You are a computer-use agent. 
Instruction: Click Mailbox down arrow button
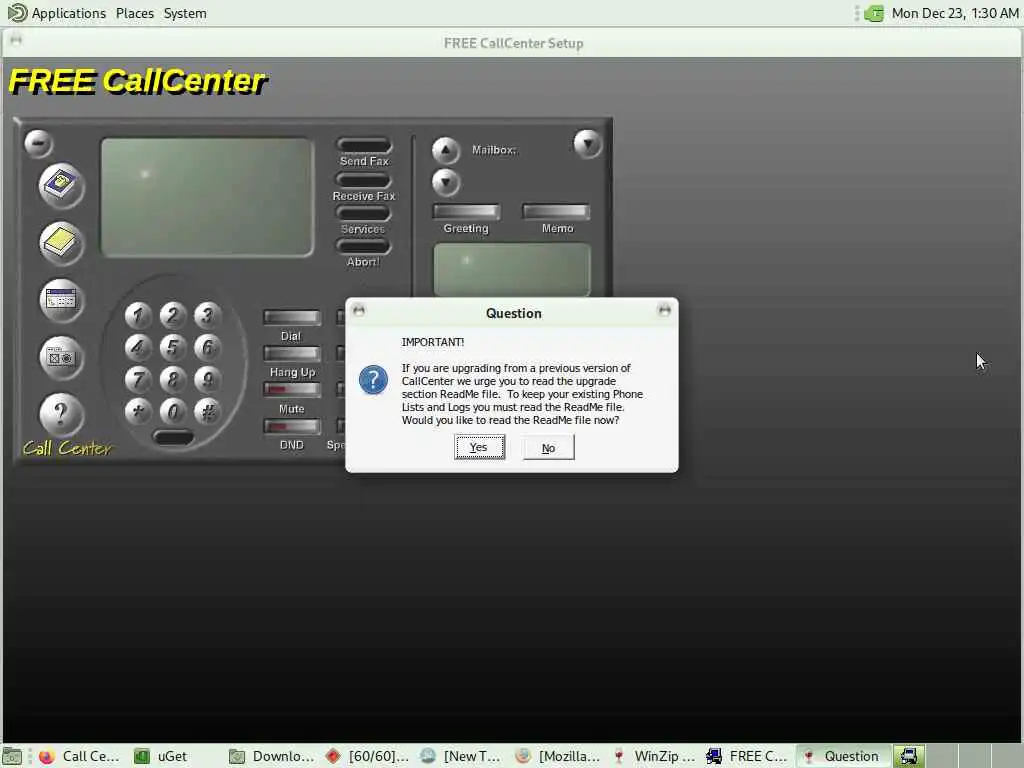[445, 182]
